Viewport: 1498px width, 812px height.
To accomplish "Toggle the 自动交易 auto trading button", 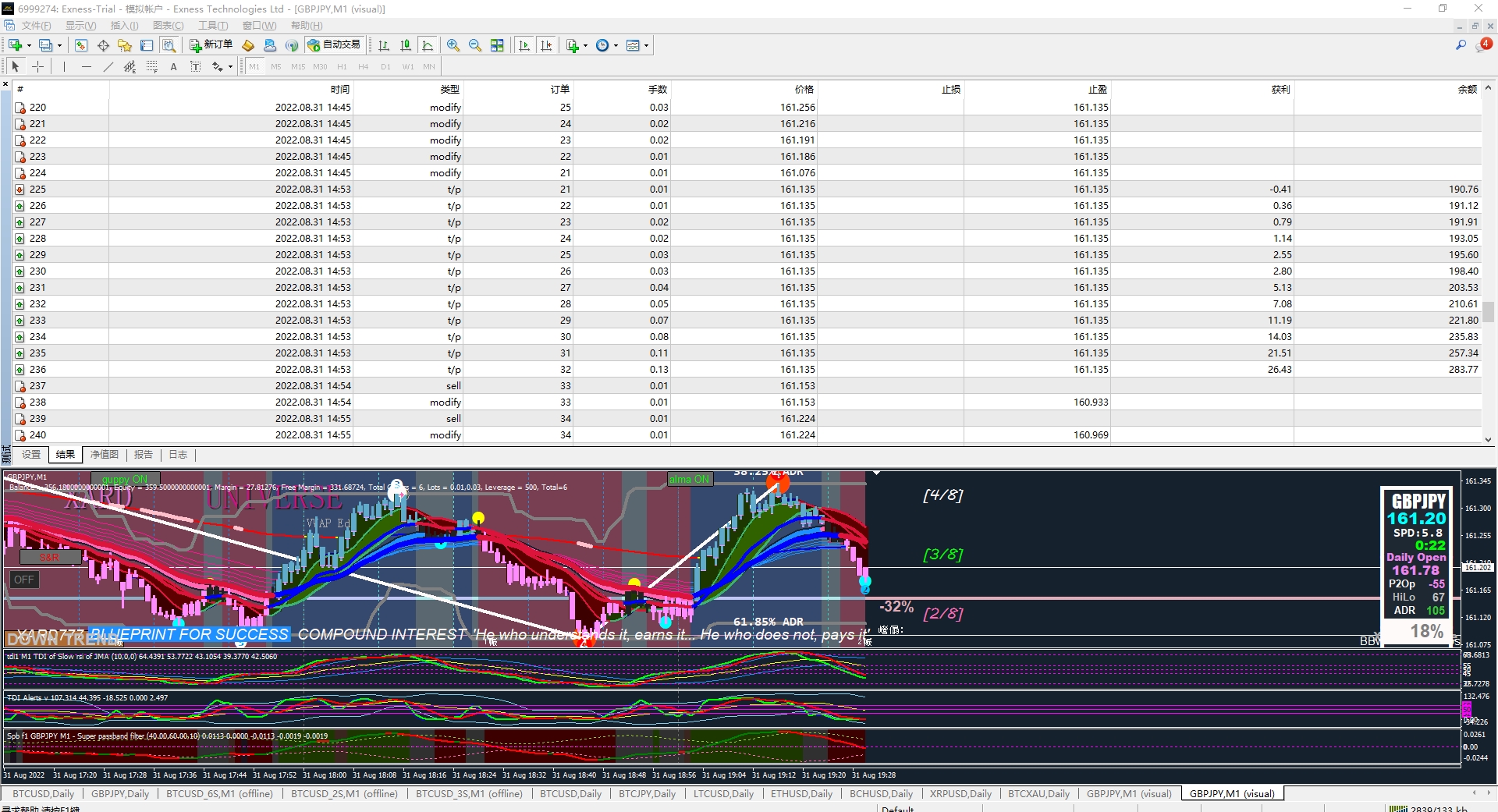I will pyautogui.click(x=334, y=44).
